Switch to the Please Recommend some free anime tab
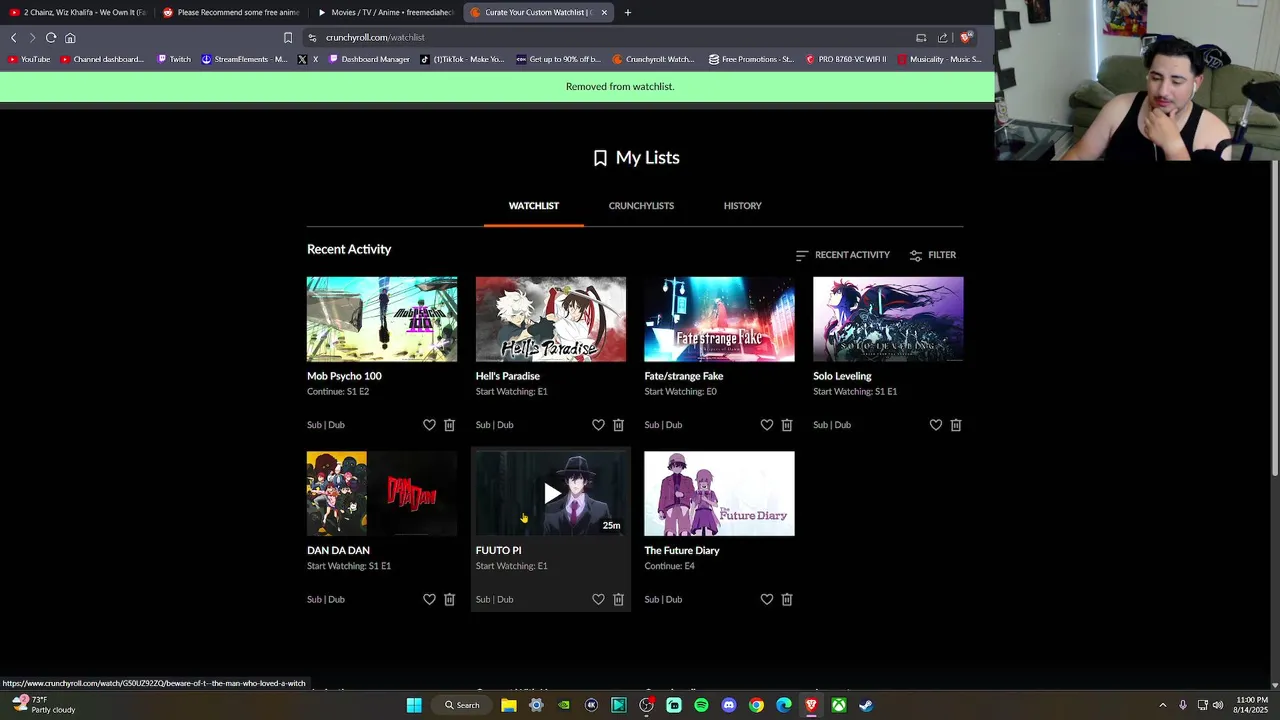The image size is (1280, 720). (230, 13)
